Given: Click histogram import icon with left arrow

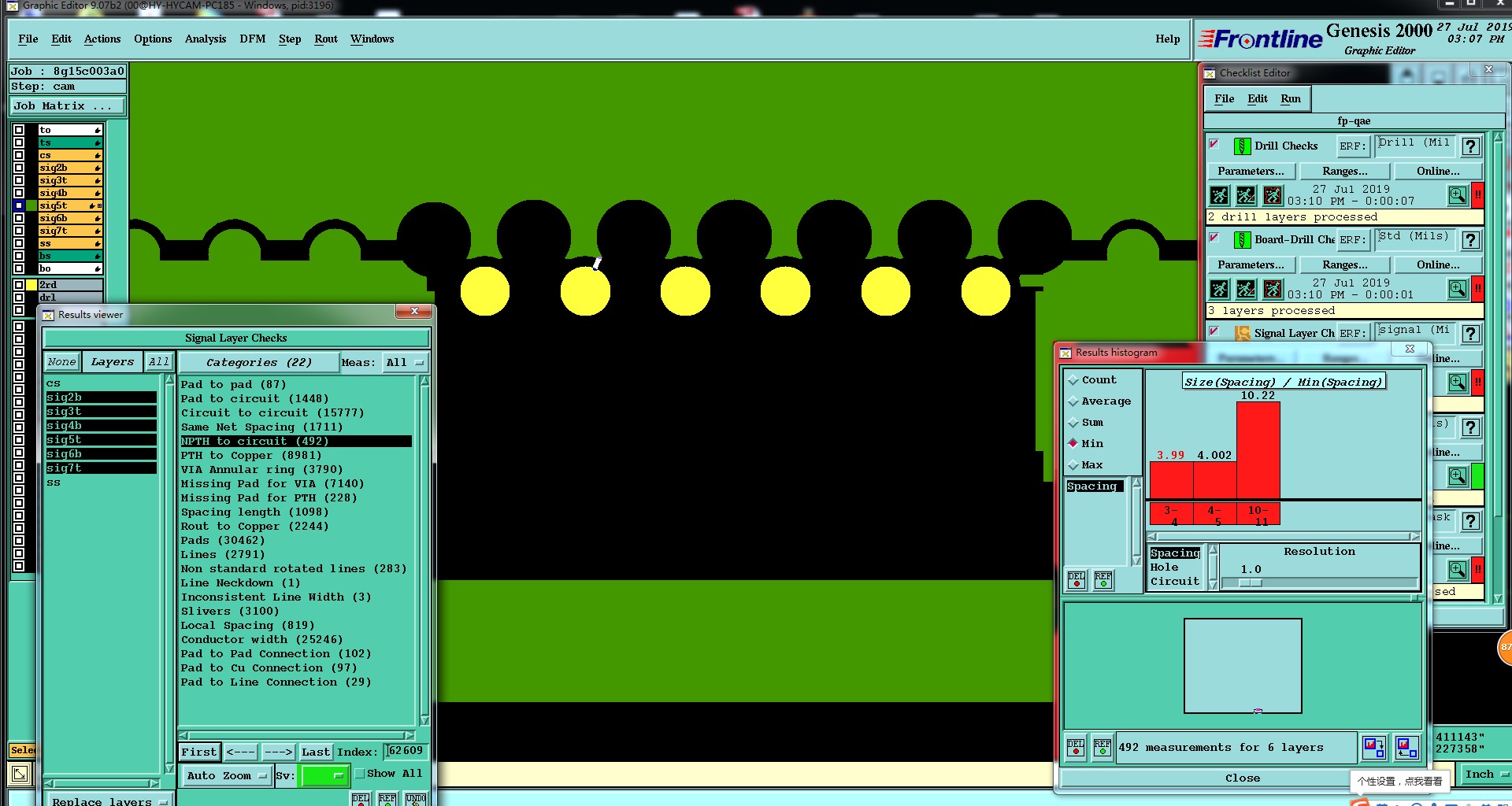Looking at the screenshot, I should click(x=1406, y=747).
